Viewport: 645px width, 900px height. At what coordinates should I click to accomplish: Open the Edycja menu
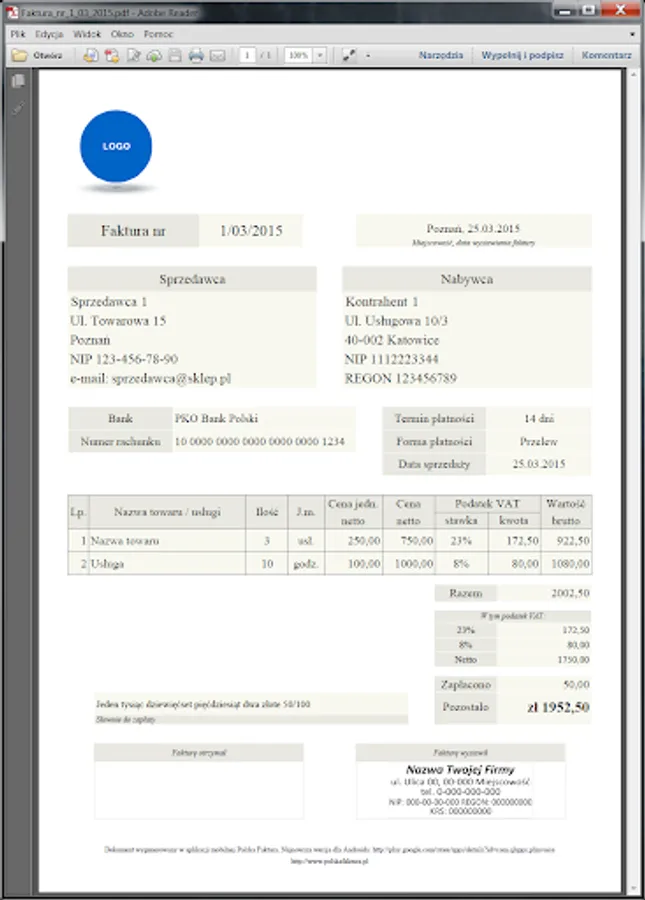[49, 34]
